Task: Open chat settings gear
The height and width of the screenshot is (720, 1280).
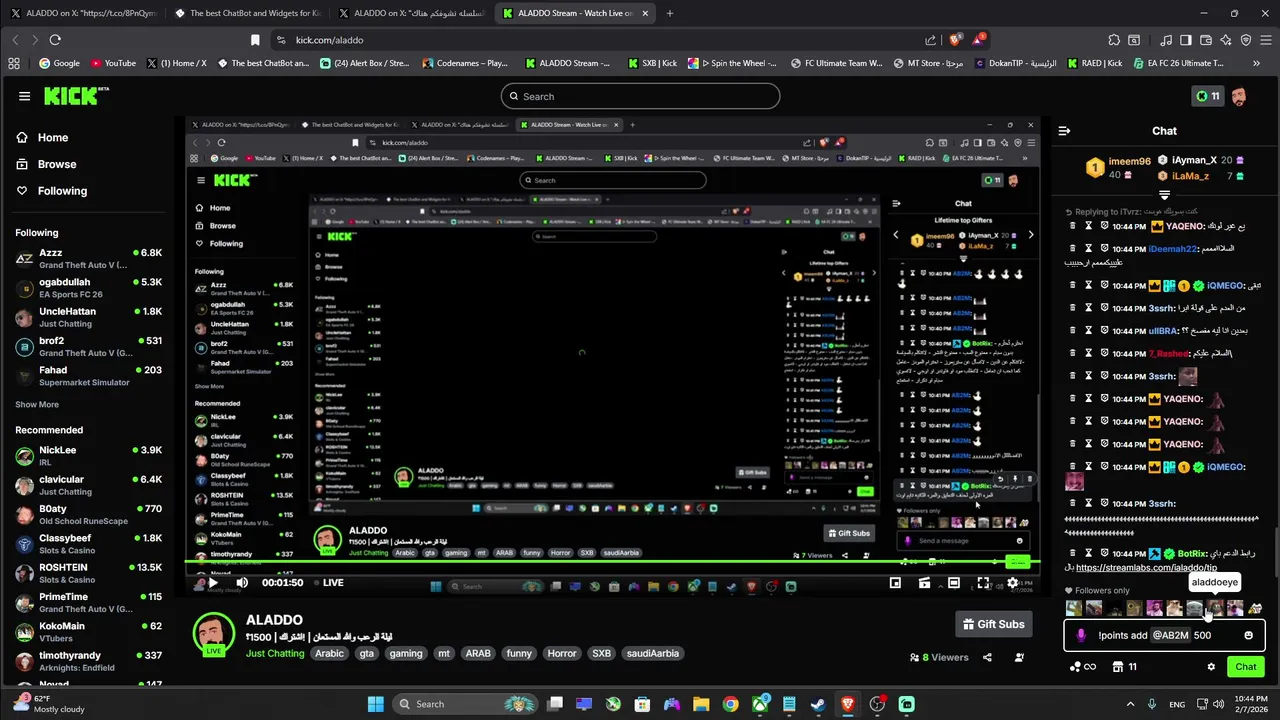Action: click(x=1211, y=666)
